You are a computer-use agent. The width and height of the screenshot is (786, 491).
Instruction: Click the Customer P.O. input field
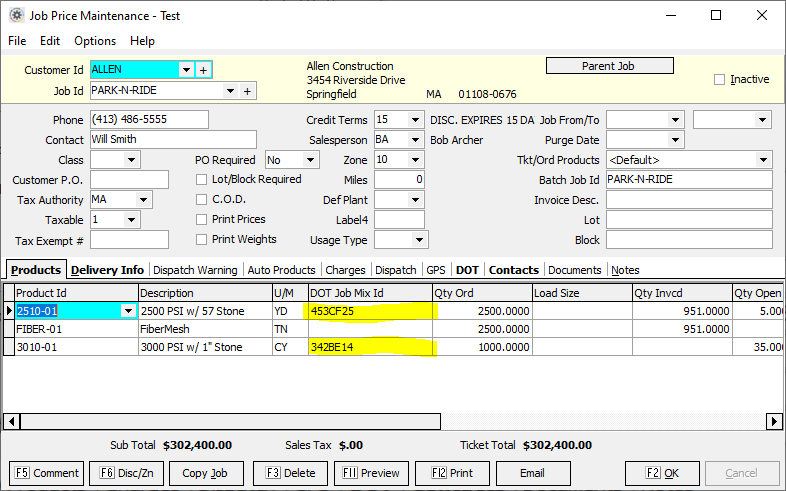coord(130,180)
